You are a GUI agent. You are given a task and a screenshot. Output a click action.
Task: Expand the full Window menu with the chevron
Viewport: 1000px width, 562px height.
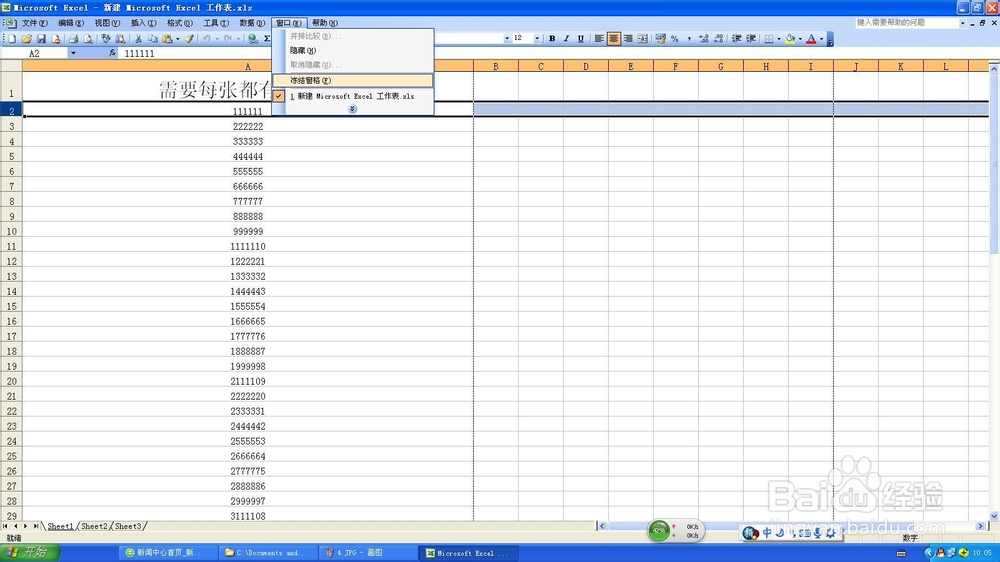pyautogui.click(x=353, y=109)
